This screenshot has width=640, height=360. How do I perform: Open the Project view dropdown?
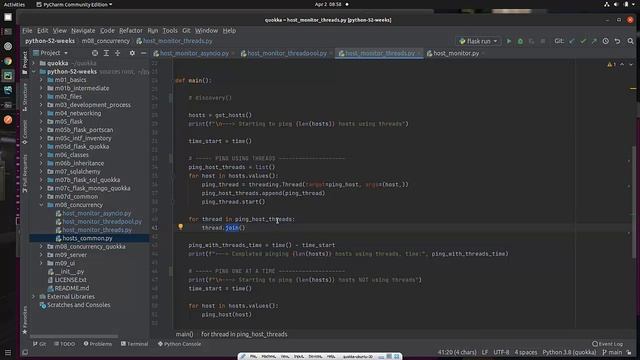(x=51, y=53)
